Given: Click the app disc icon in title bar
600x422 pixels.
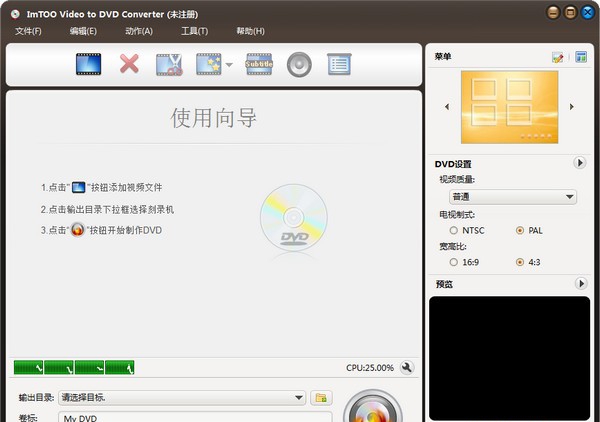Looking at the screenshot, I should tap(15, 15).
